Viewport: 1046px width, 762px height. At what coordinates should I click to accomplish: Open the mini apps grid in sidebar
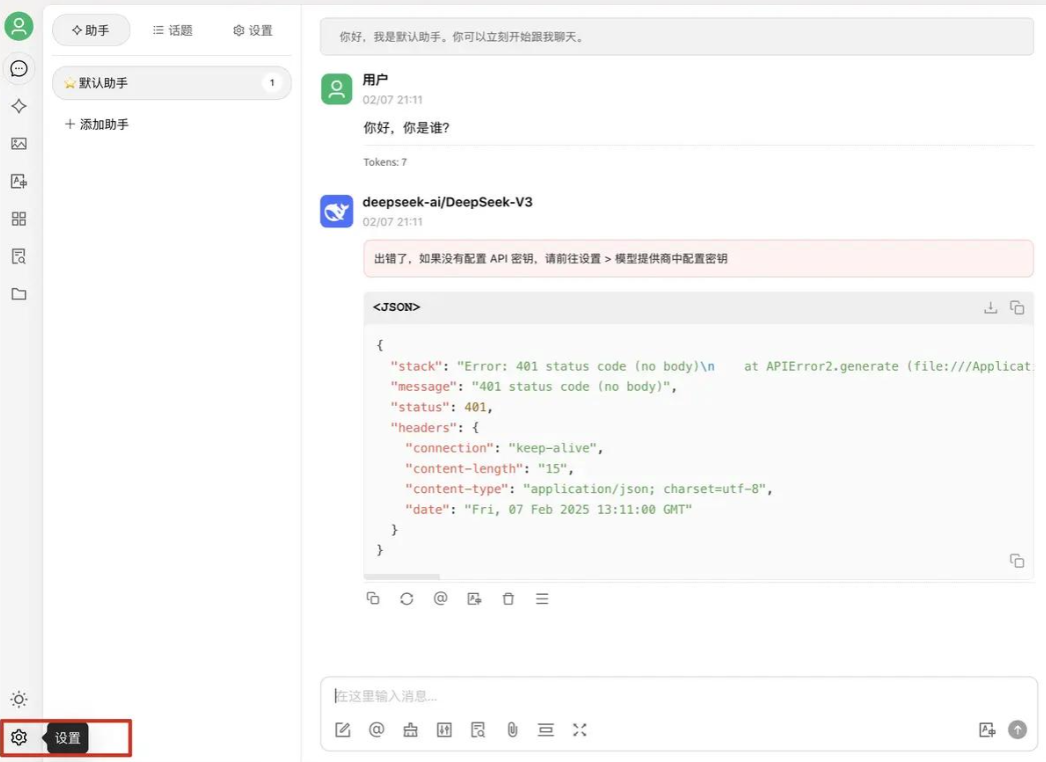[x=19, y=219]
